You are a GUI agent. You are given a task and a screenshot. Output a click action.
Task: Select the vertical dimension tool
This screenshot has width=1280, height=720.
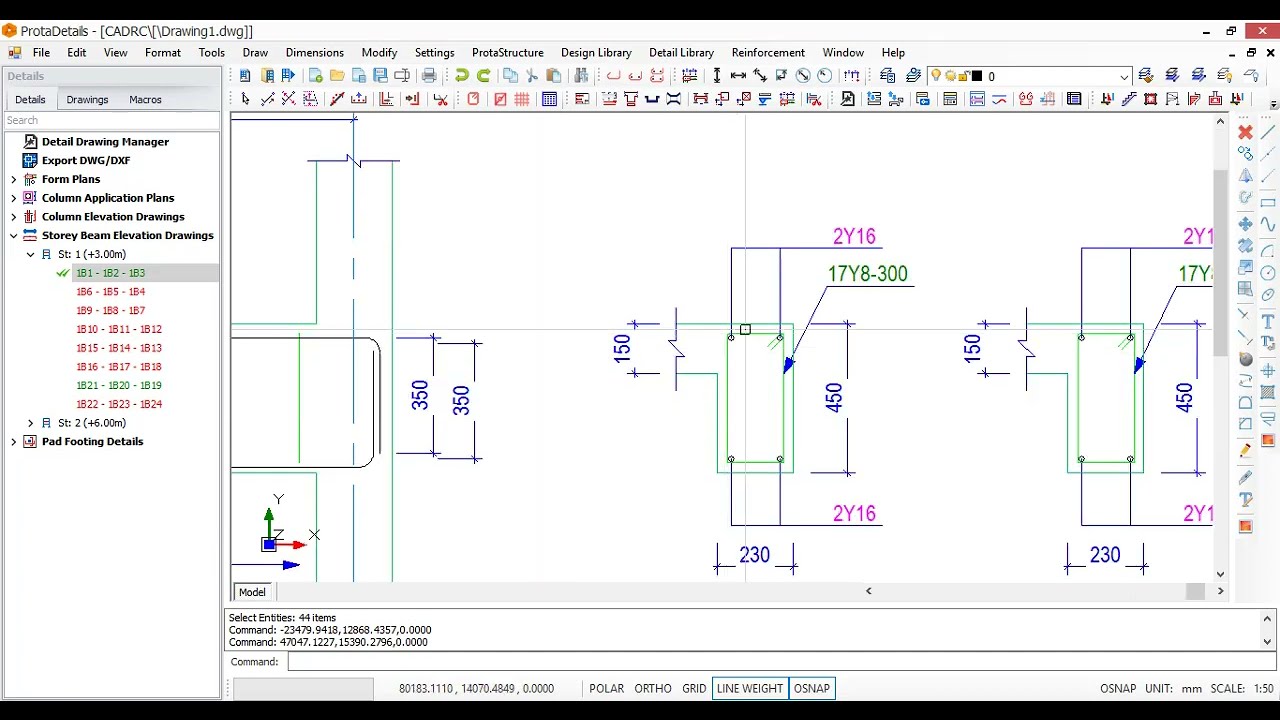[x=717, y=76]
